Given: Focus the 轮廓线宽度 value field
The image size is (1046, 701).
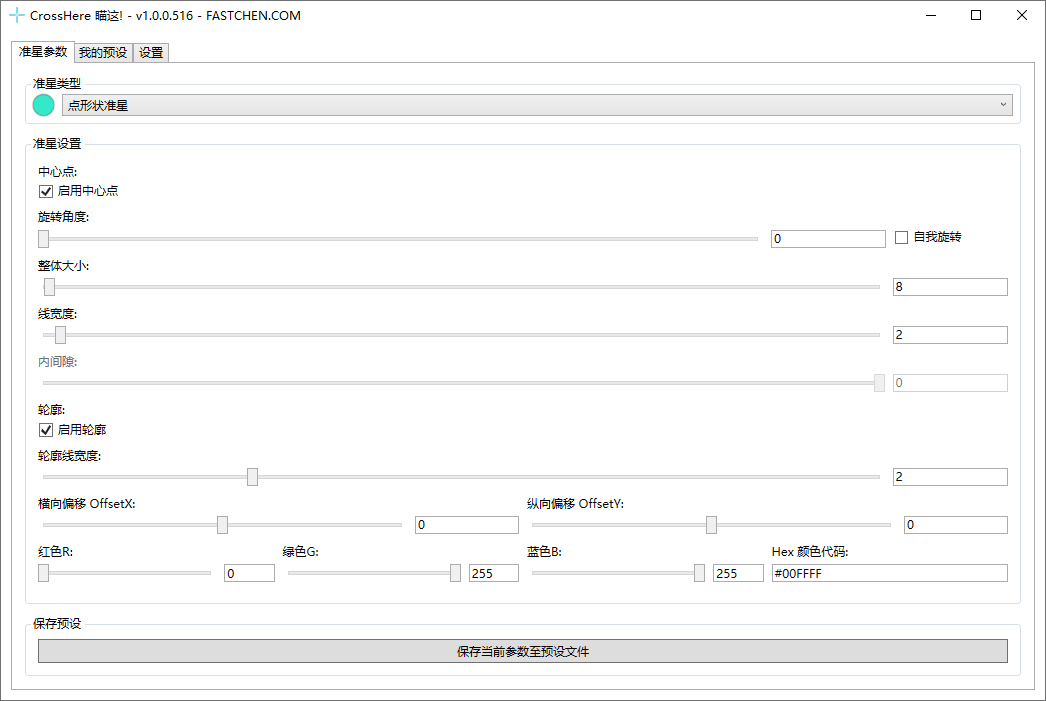Looking at the screenshot, I should tap(950, 477).
